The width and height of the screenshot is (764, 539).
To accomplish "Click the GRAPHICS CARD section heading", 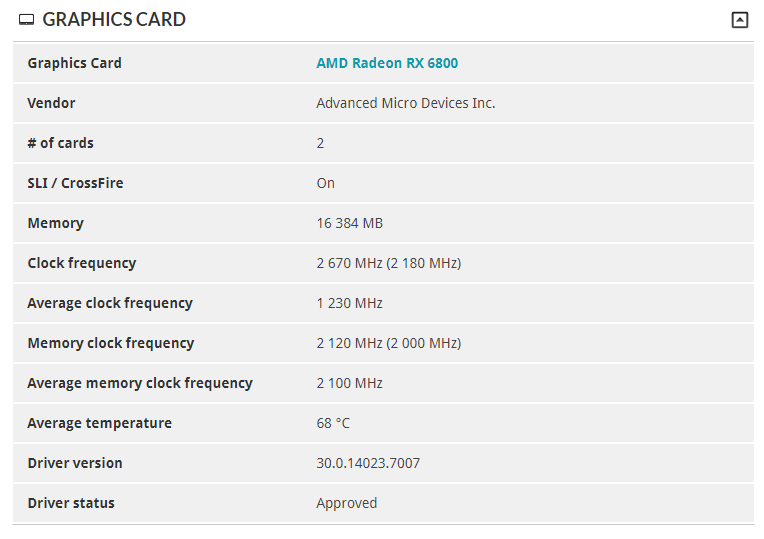I will tap(114, 20).
